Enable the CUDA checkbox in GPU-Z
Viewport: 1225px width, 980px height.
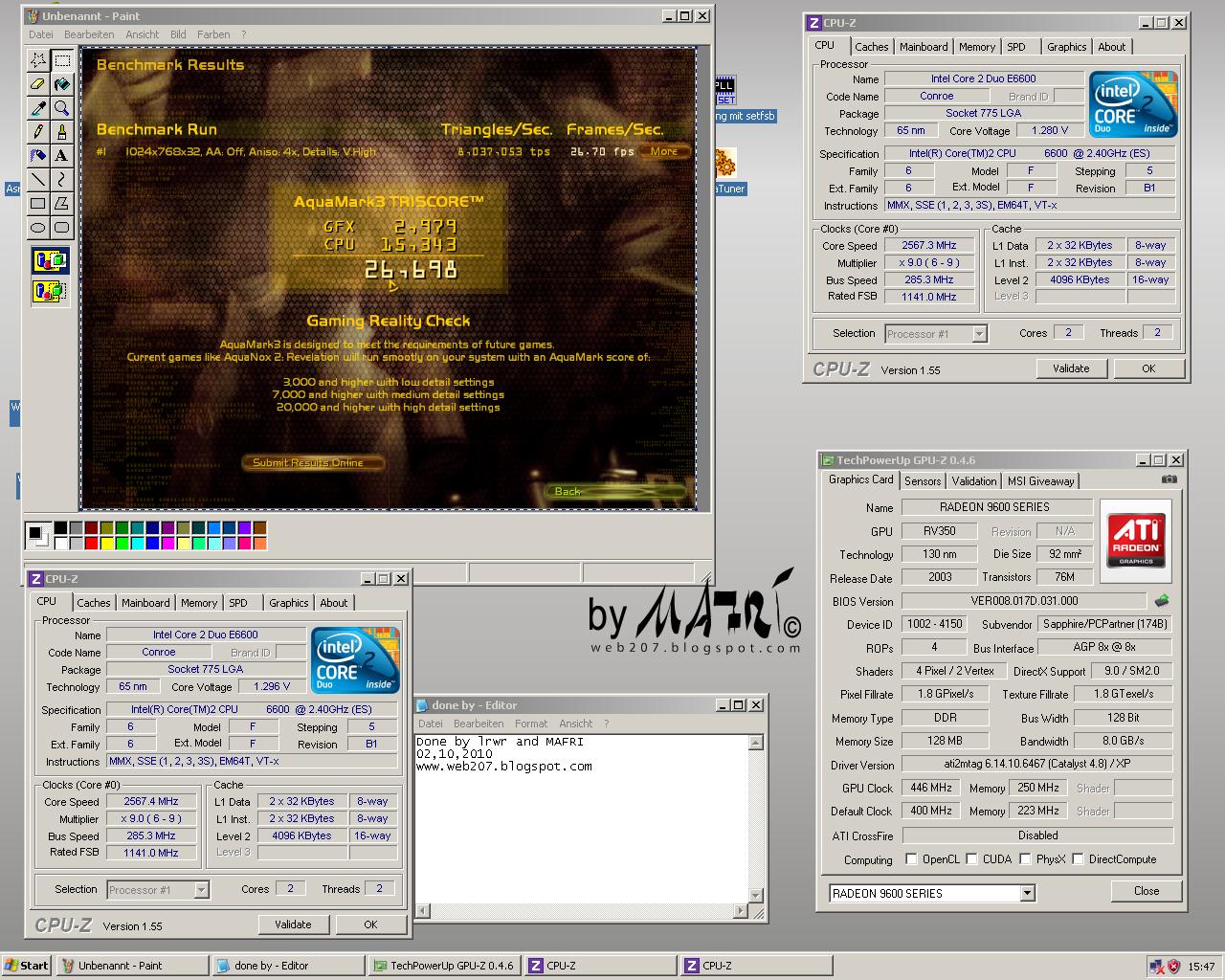tap(971, 859)
